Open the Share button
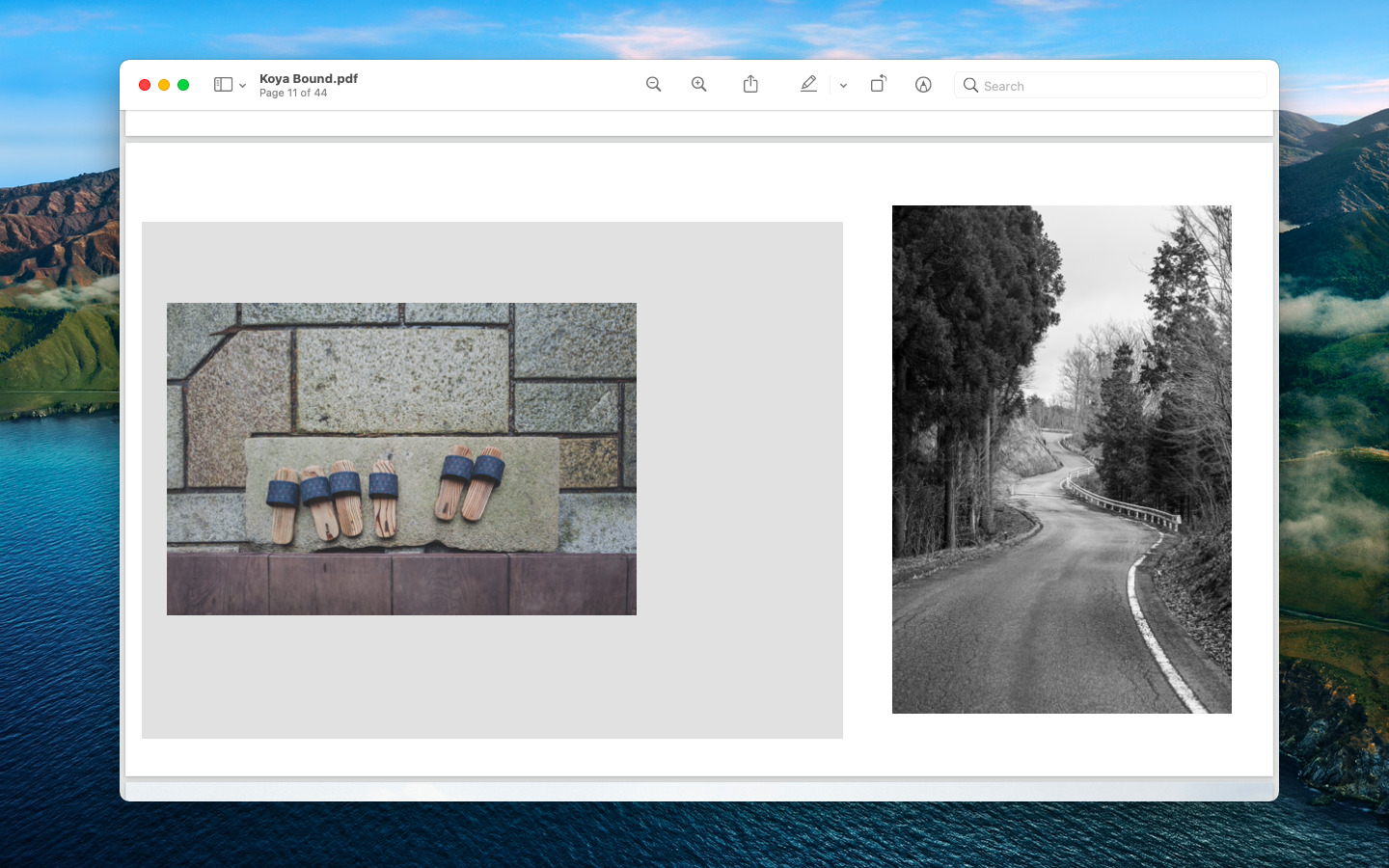 click(750, 85)
